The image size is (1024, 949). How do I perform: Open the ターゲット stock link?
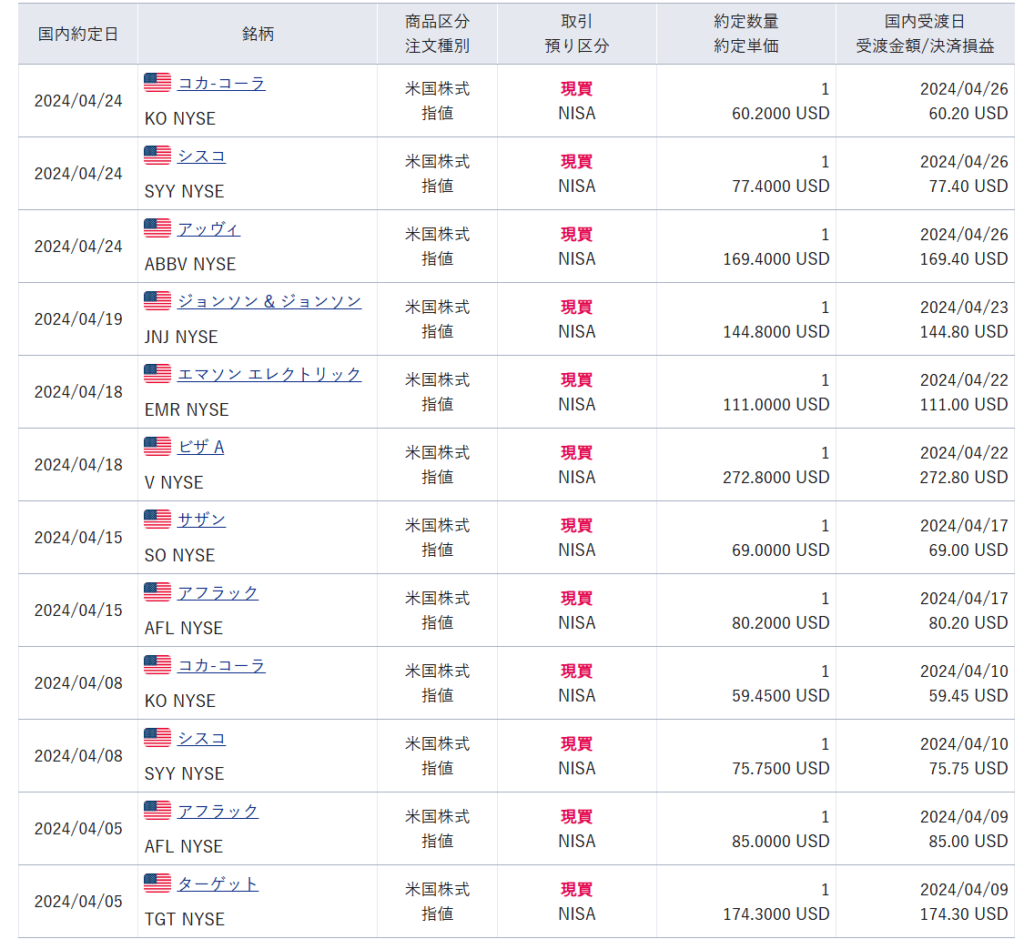point(217,884)
